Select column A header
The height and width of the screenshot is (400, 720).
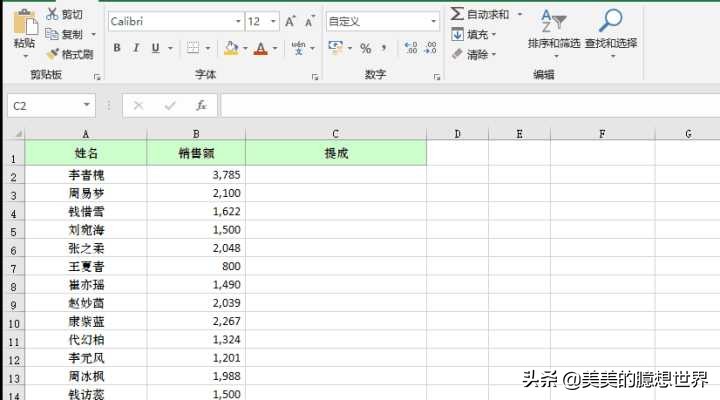click(x=86, y=134)
